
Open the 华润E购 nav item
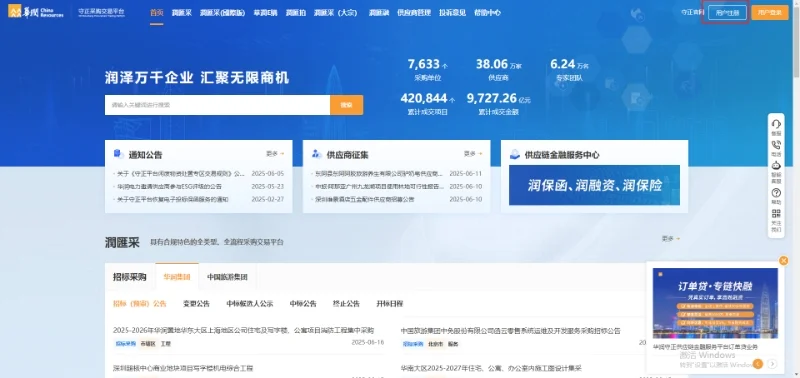point(265,13)
